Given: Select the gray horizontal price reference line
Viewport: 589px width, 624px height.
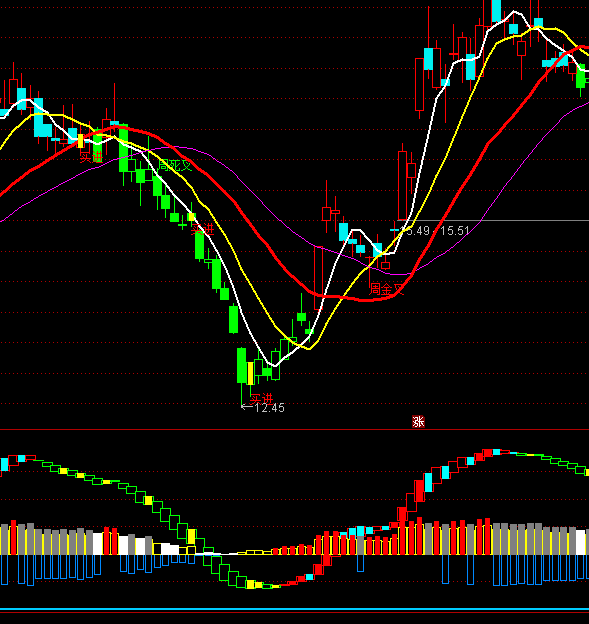Looking at the screenshot, I should point(493,220).
